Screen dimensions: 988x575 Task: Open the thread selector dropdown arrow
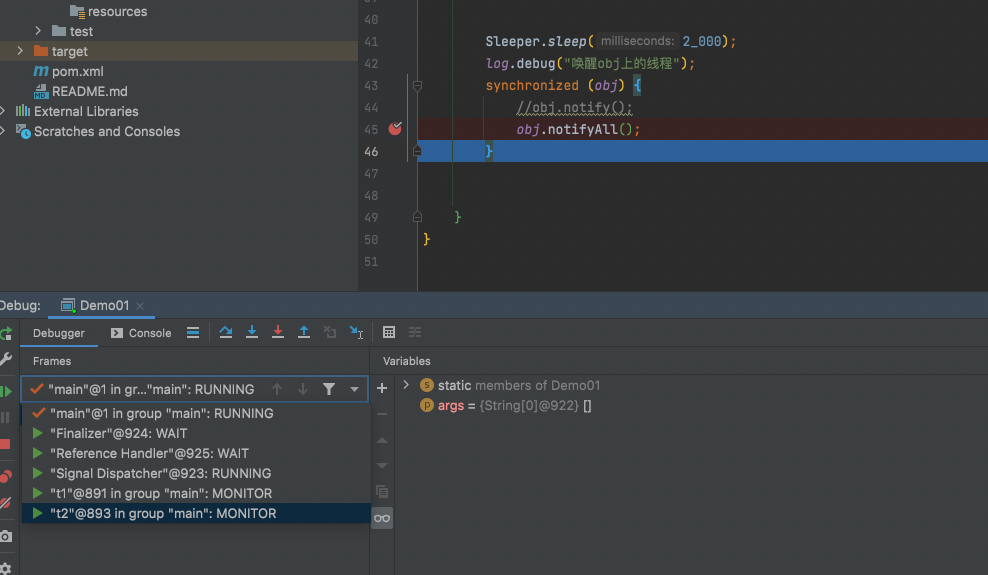click(x=354, y=389)
